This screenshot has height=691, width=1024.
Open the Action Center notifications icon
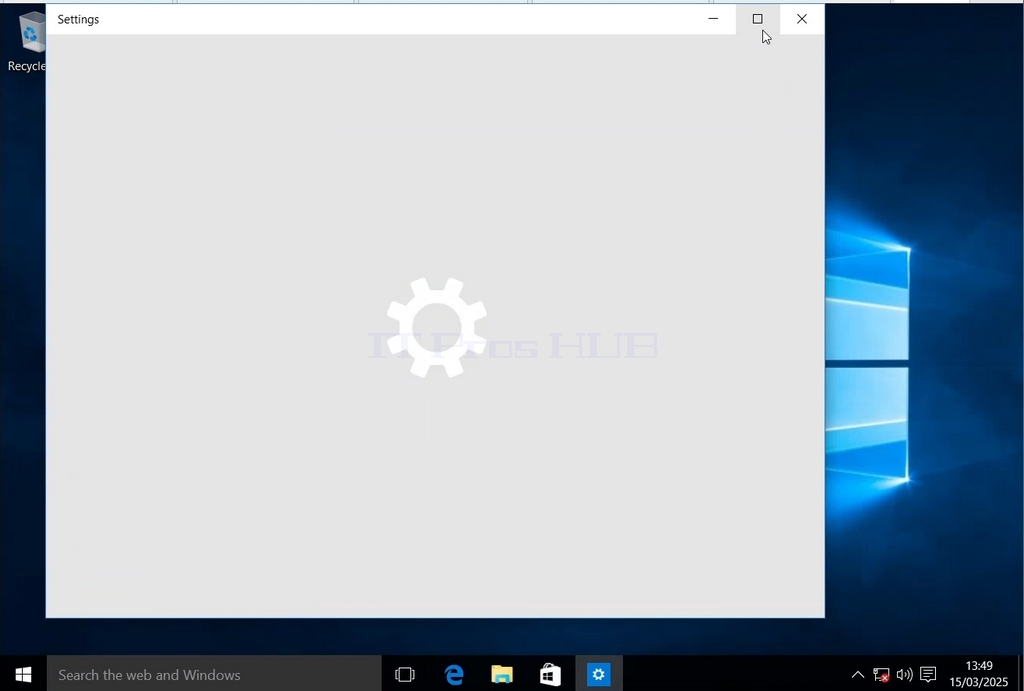(x=928, y=675)
